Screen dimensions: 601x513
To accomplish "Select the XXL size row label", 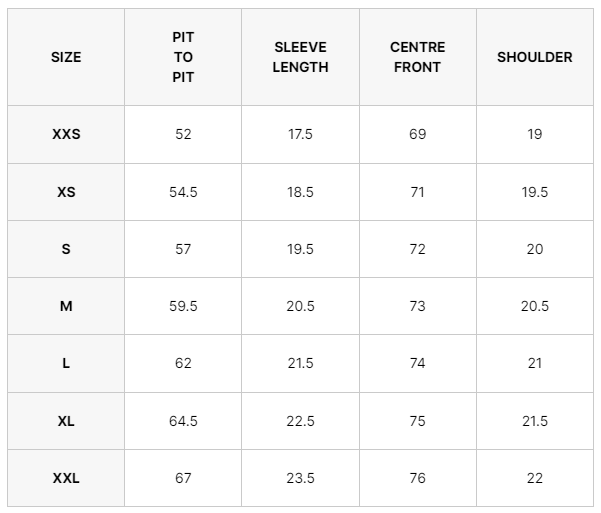I will [x=66, y=478].
